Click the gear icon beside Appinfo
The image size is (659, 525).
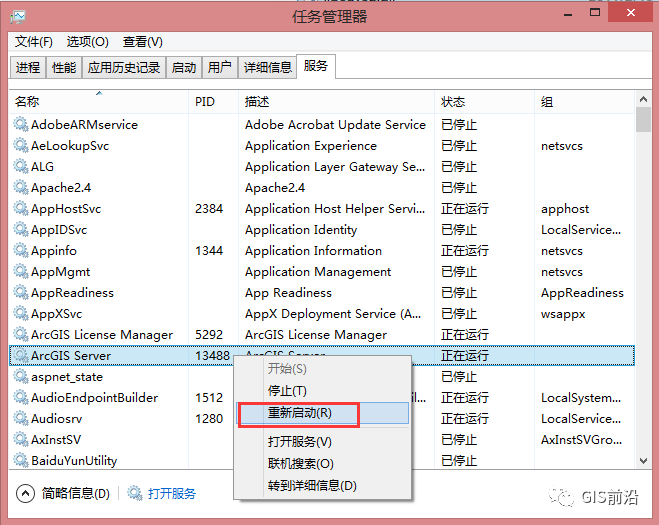point(21,250)
